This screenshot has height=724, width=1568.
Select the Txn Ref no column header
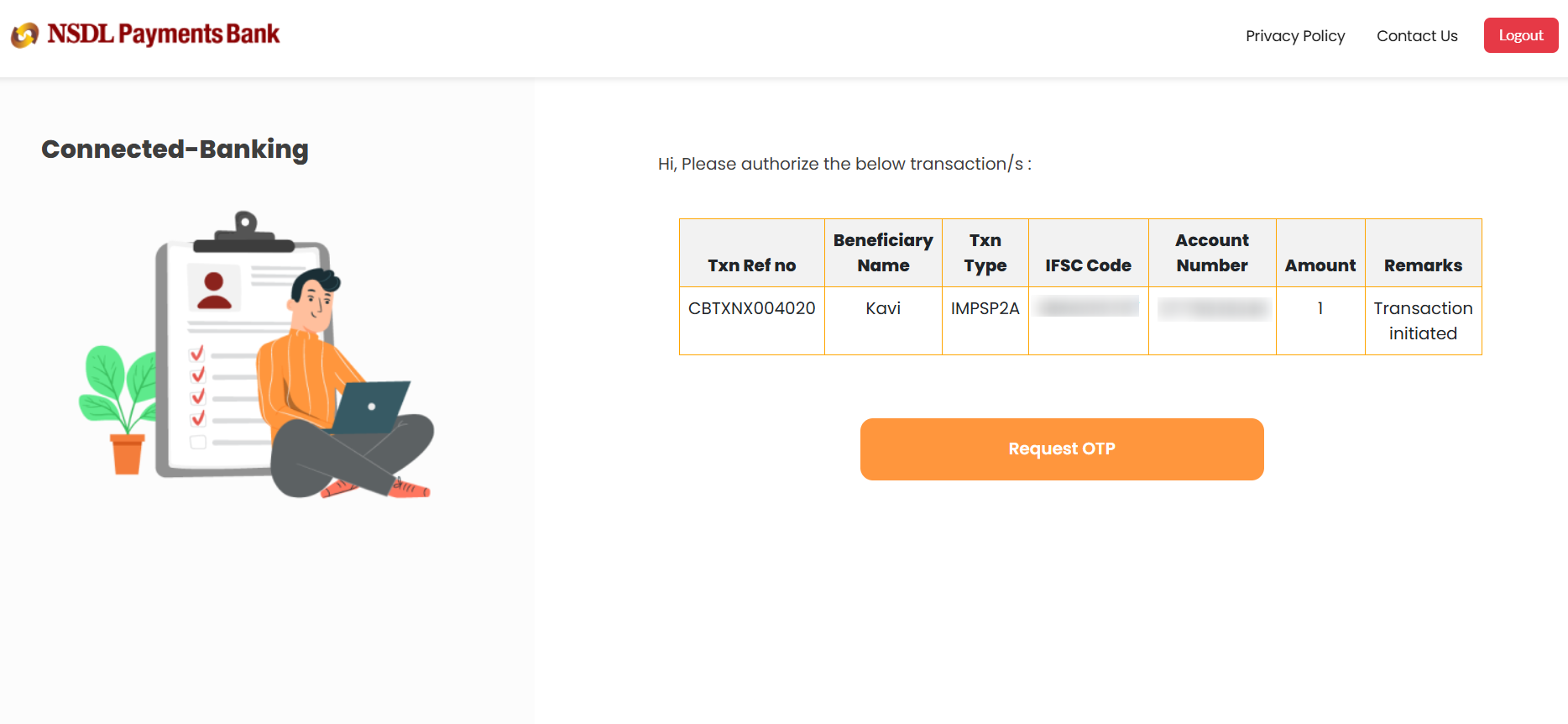(x=751, y=265)
